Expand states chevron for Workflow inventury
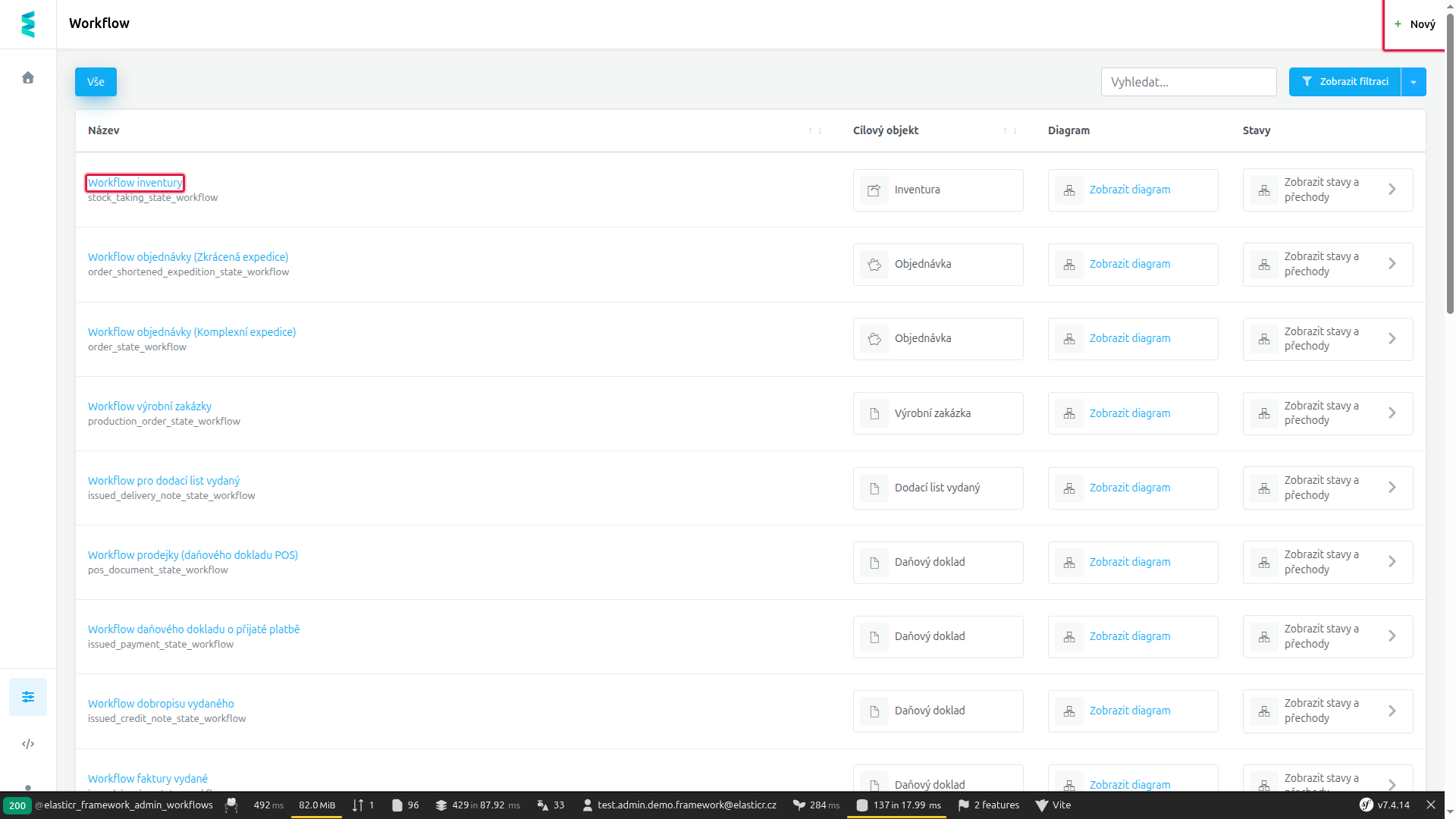The height and width of the screenshot is (819, 1456). pos(1392,190)
